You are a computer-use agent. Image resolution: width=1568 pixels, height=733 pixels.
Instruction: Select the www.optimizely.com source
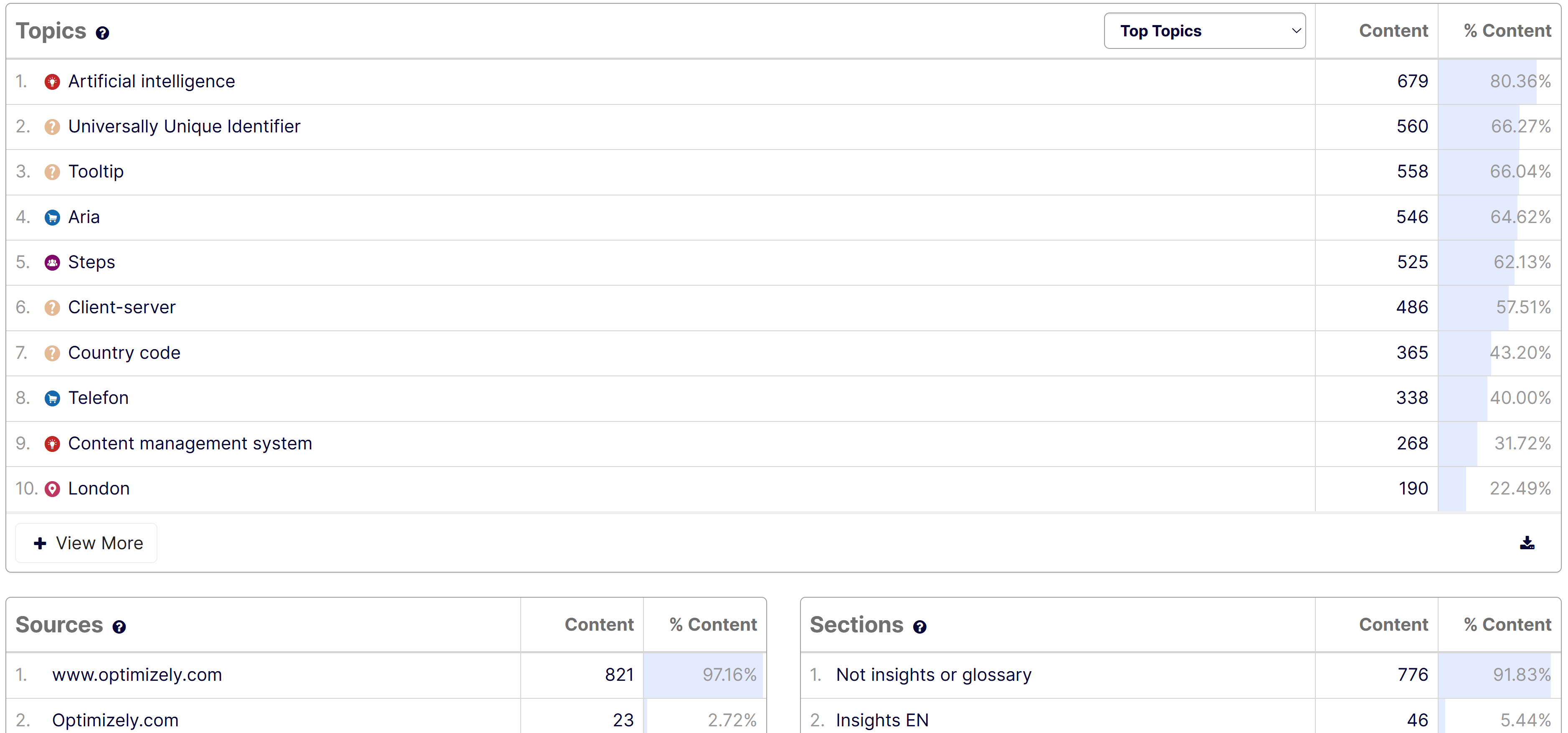tap(137, 675)
